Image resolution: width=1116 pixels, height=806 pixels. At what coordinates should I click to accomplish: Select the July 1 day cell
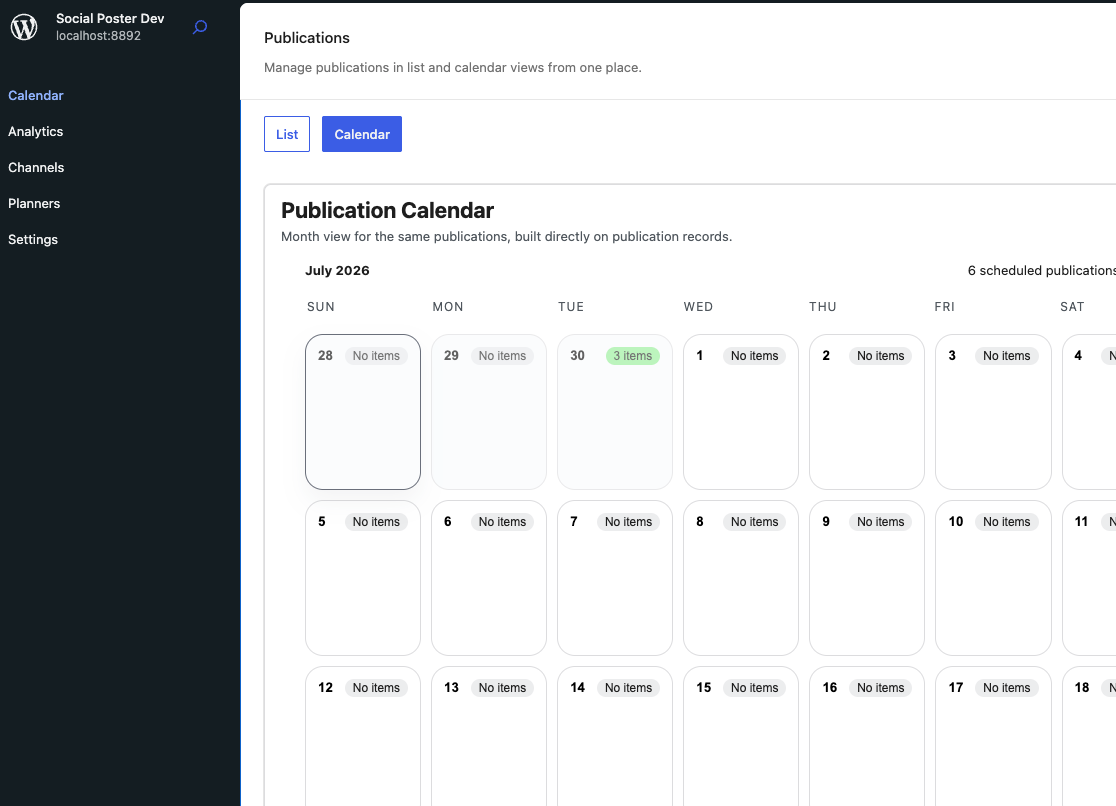741,412
